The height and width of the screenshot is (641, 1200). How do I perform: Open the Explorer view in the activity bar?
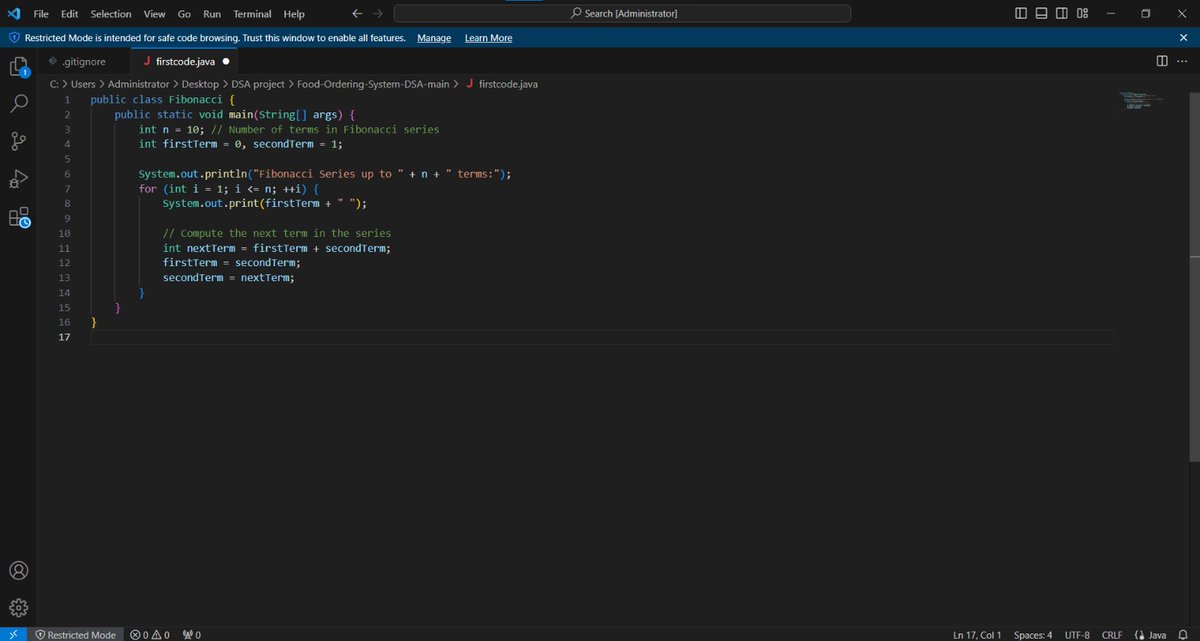point(19,67)
